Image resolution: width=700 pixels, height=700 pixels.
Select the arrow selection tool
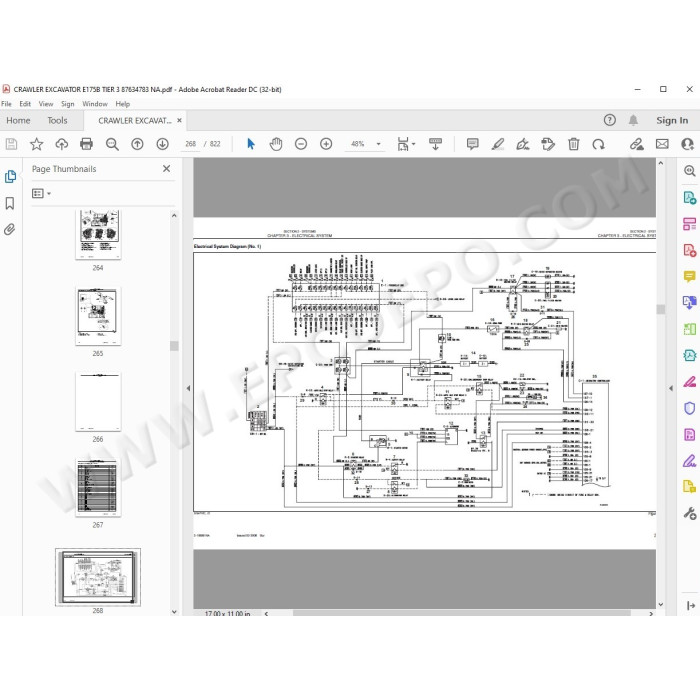click(251, 144)
